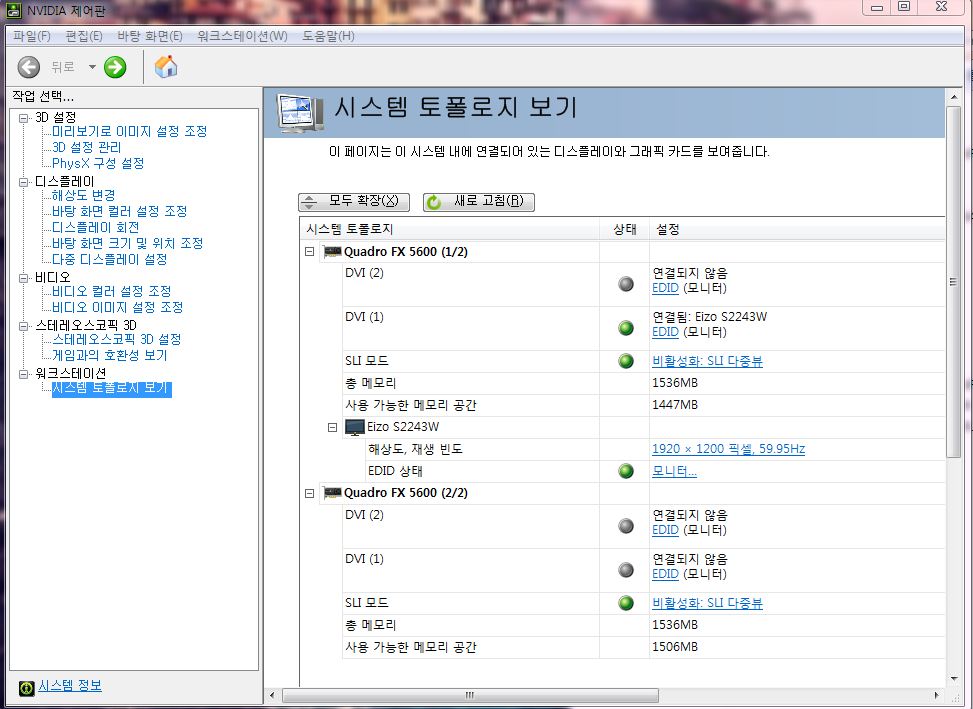Select PhysX 구성 설정
This screenshot has height=709, width=973.
point(98,164)
